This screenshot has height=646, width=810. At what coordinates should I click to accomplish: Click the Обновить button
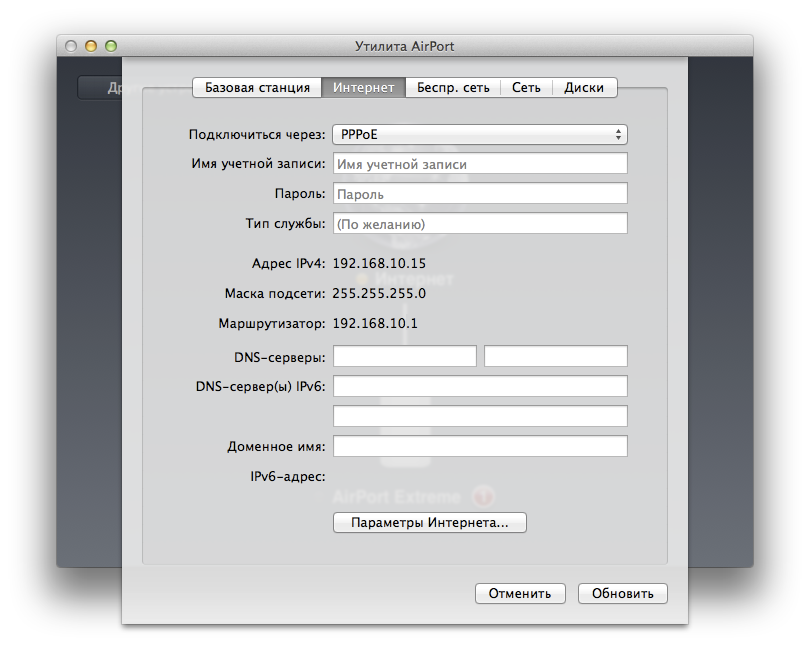coord(622,593)
